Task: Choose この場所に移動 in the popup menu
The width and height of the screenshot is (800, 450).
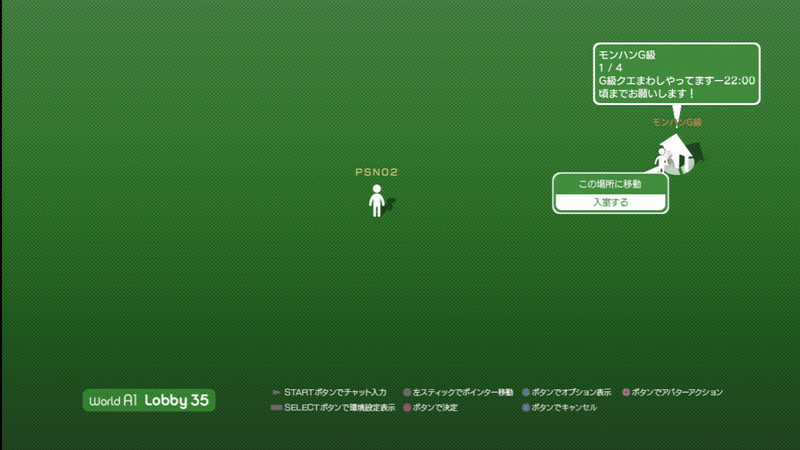Action: pos(610,185)
